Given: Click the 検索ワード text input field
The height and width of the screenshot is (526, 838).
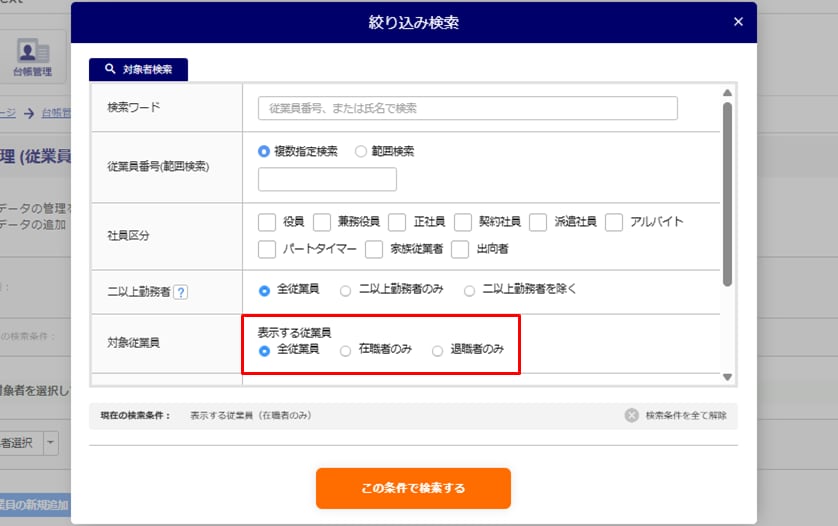Looking at the screenshot, I should point(467,108).
